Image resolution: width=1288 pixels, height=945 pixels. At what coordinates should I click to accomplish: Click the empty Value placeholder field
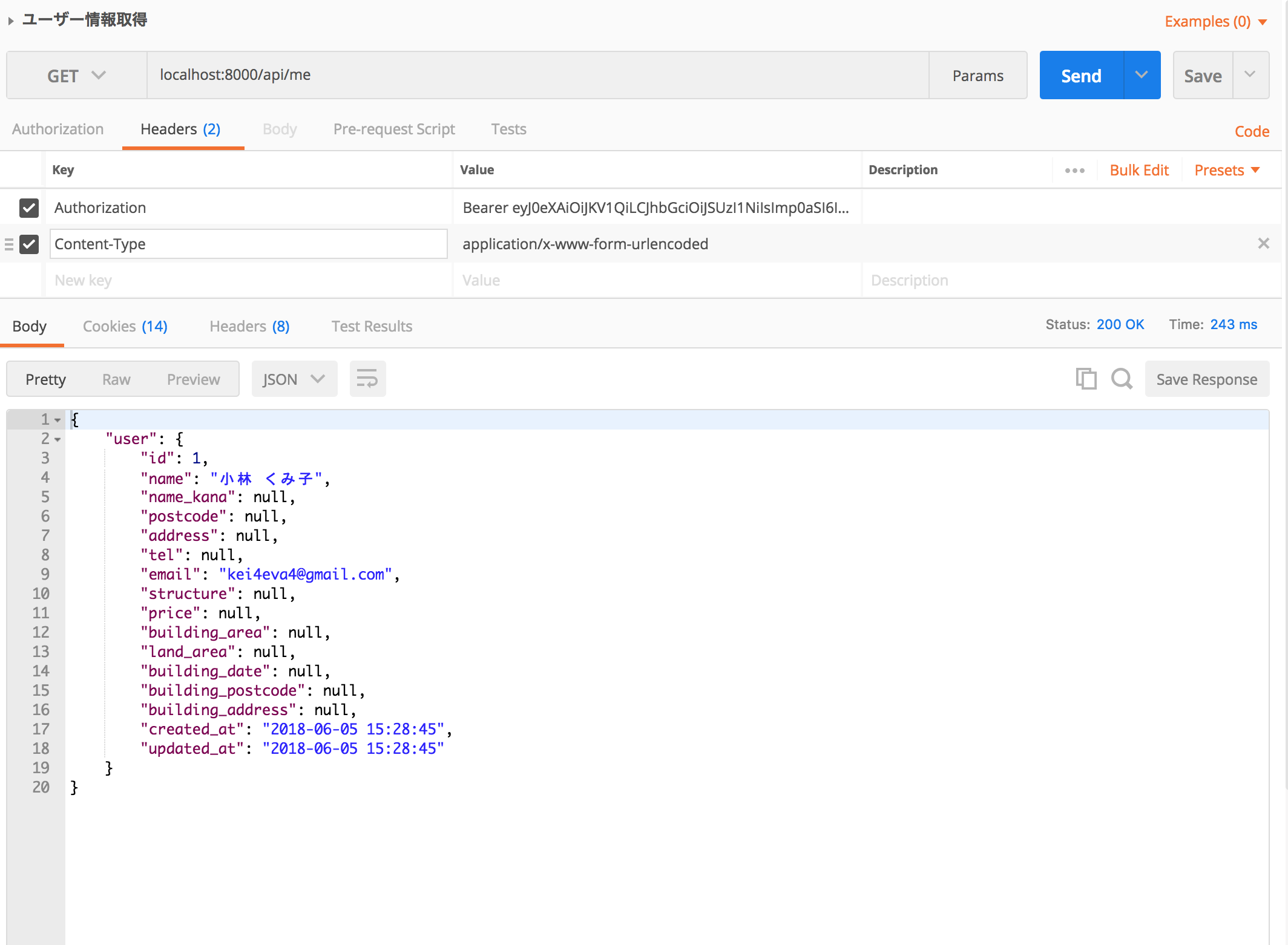[x=657, y=280]
